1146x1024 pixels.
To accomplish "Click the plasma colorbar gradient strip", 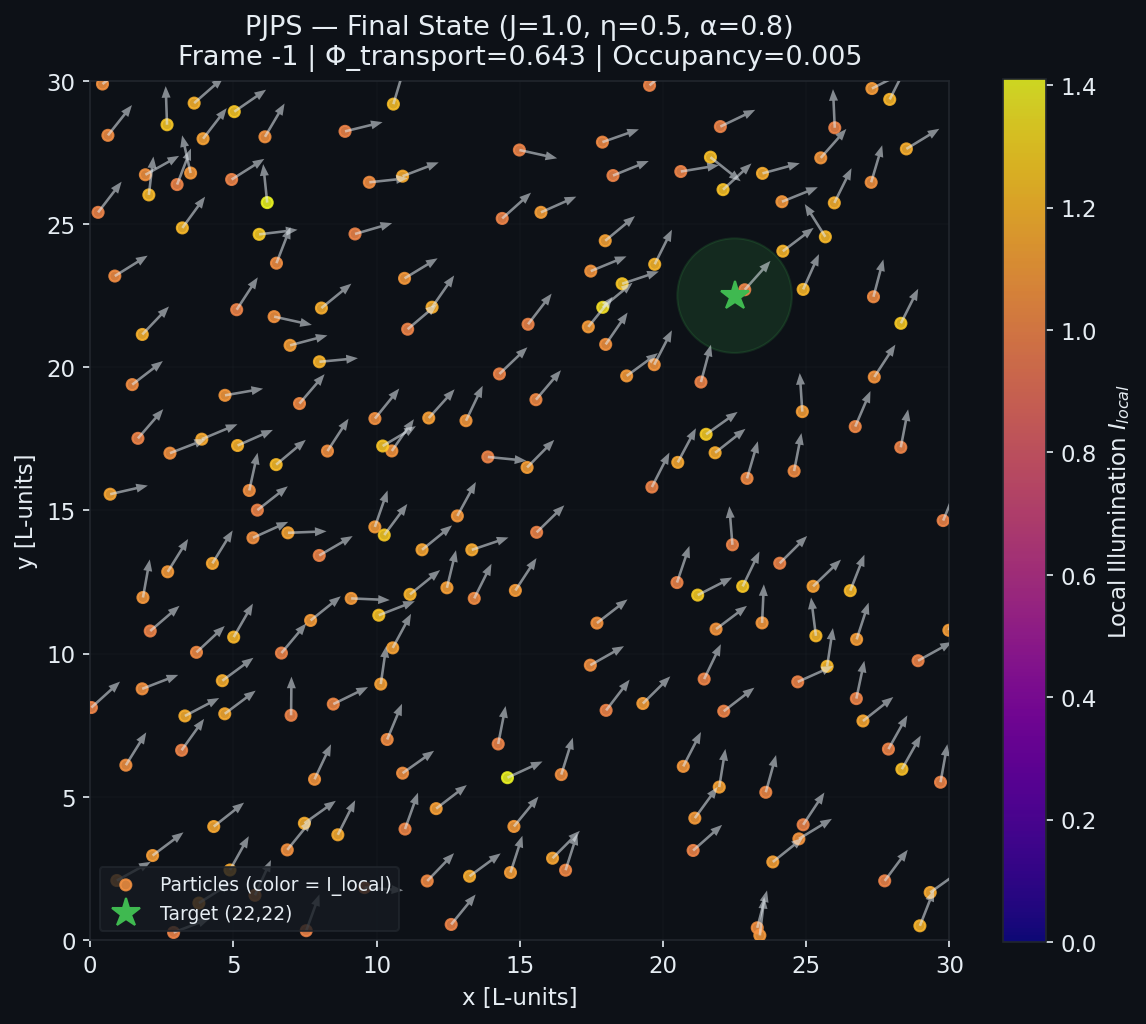I will [1024, 511].
